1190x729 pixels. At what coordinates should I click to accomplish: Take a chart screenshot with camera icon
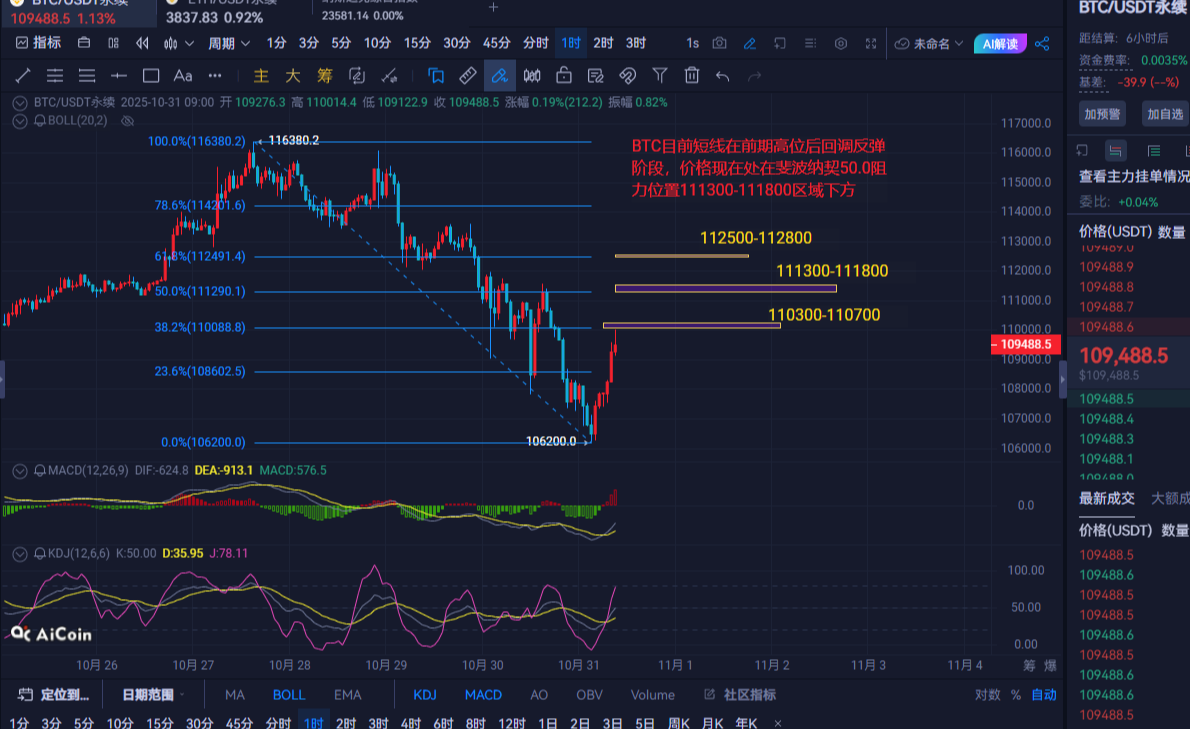[x=719, y=43]
